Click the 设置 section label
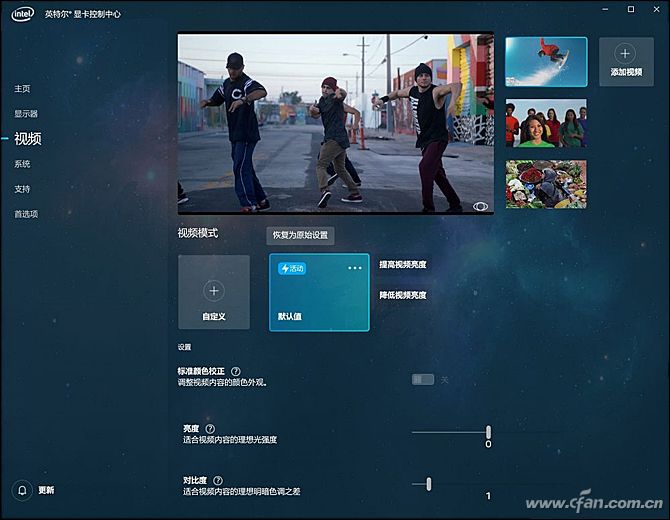Viewport: 670px width, 520px height. (185, 347)
